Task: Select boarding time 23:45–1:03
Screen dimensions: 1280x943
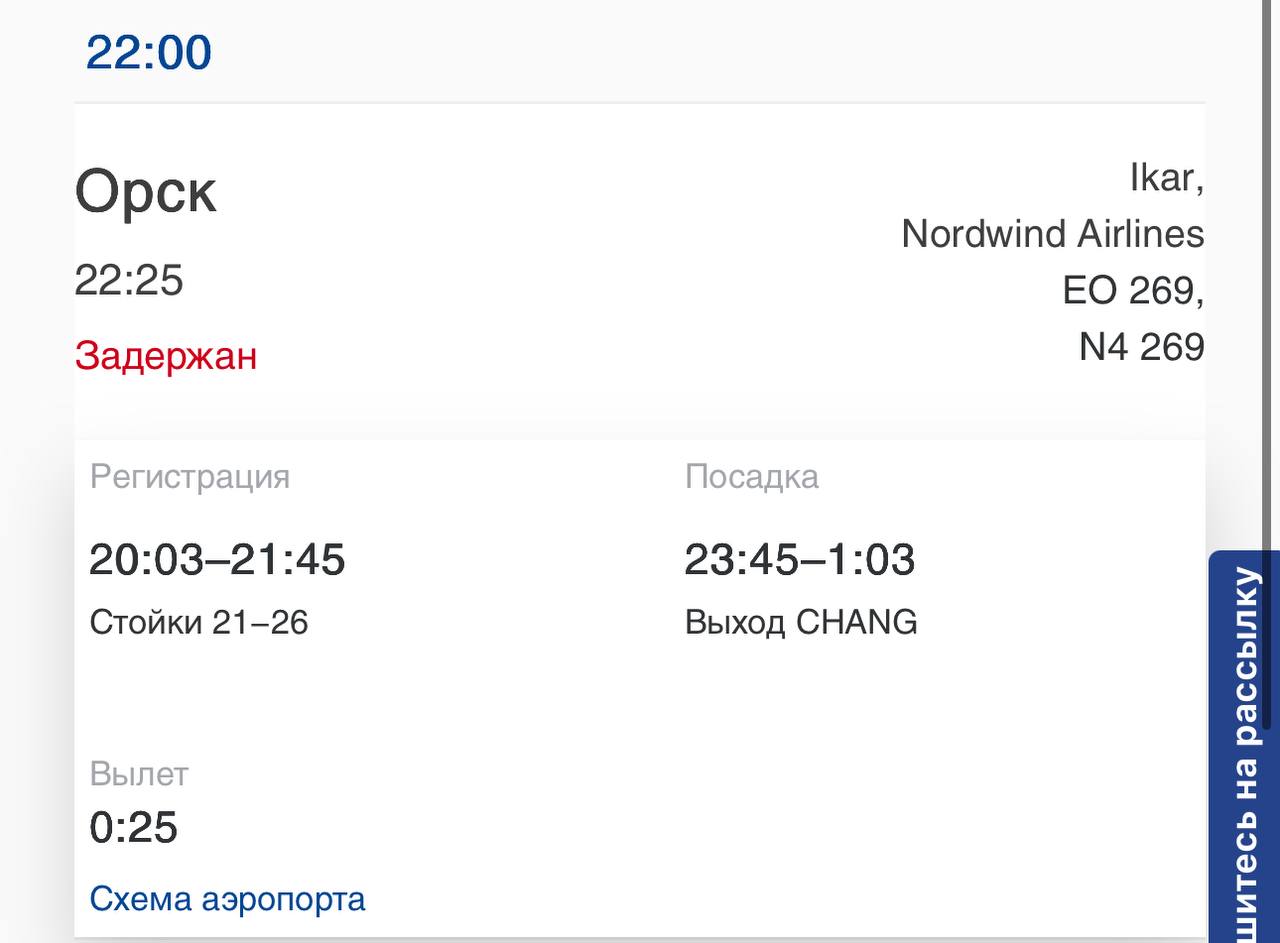Action: [x=800, y=559]
